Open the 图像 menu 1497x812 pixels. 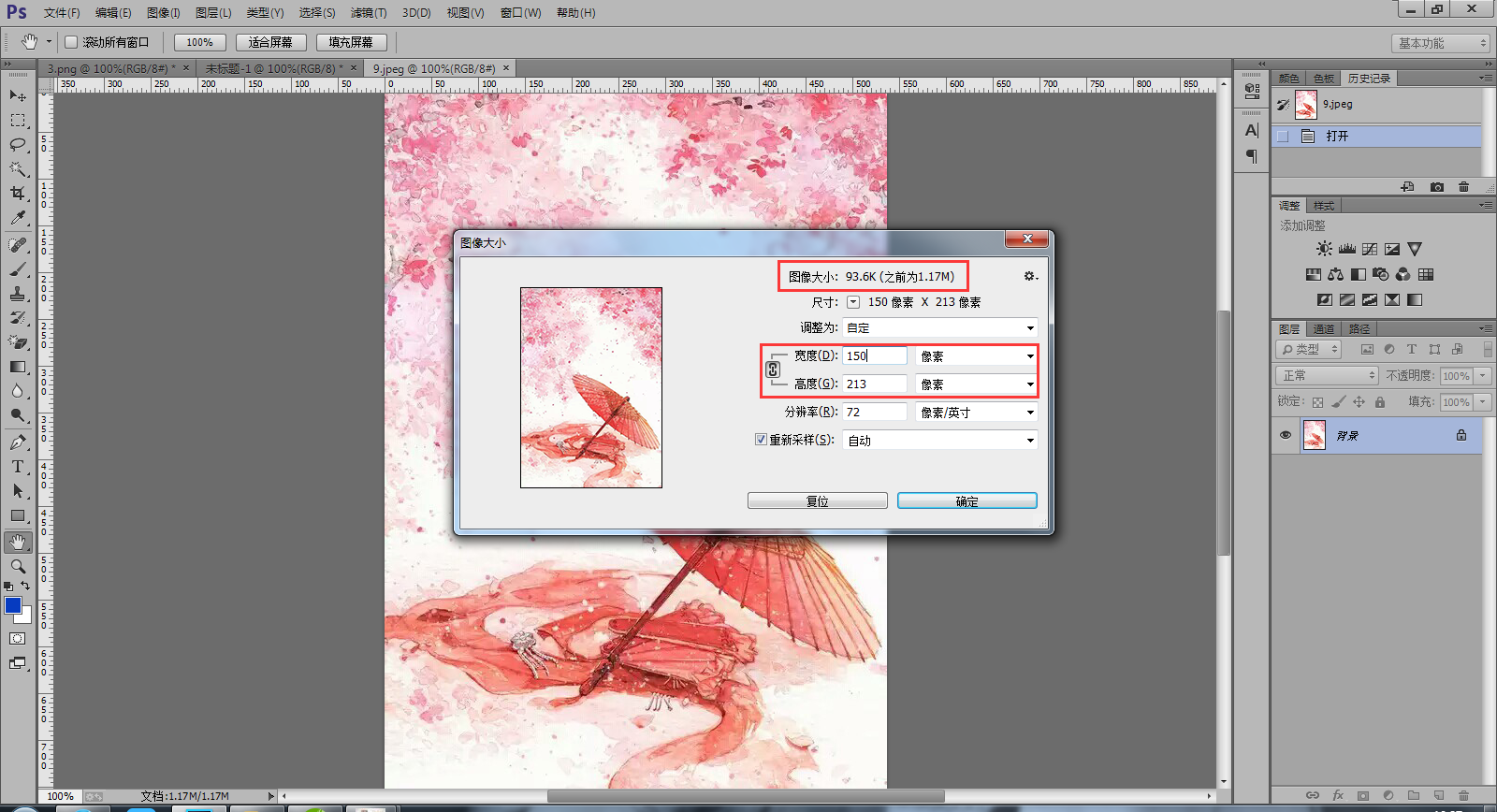tap(163, 12)
